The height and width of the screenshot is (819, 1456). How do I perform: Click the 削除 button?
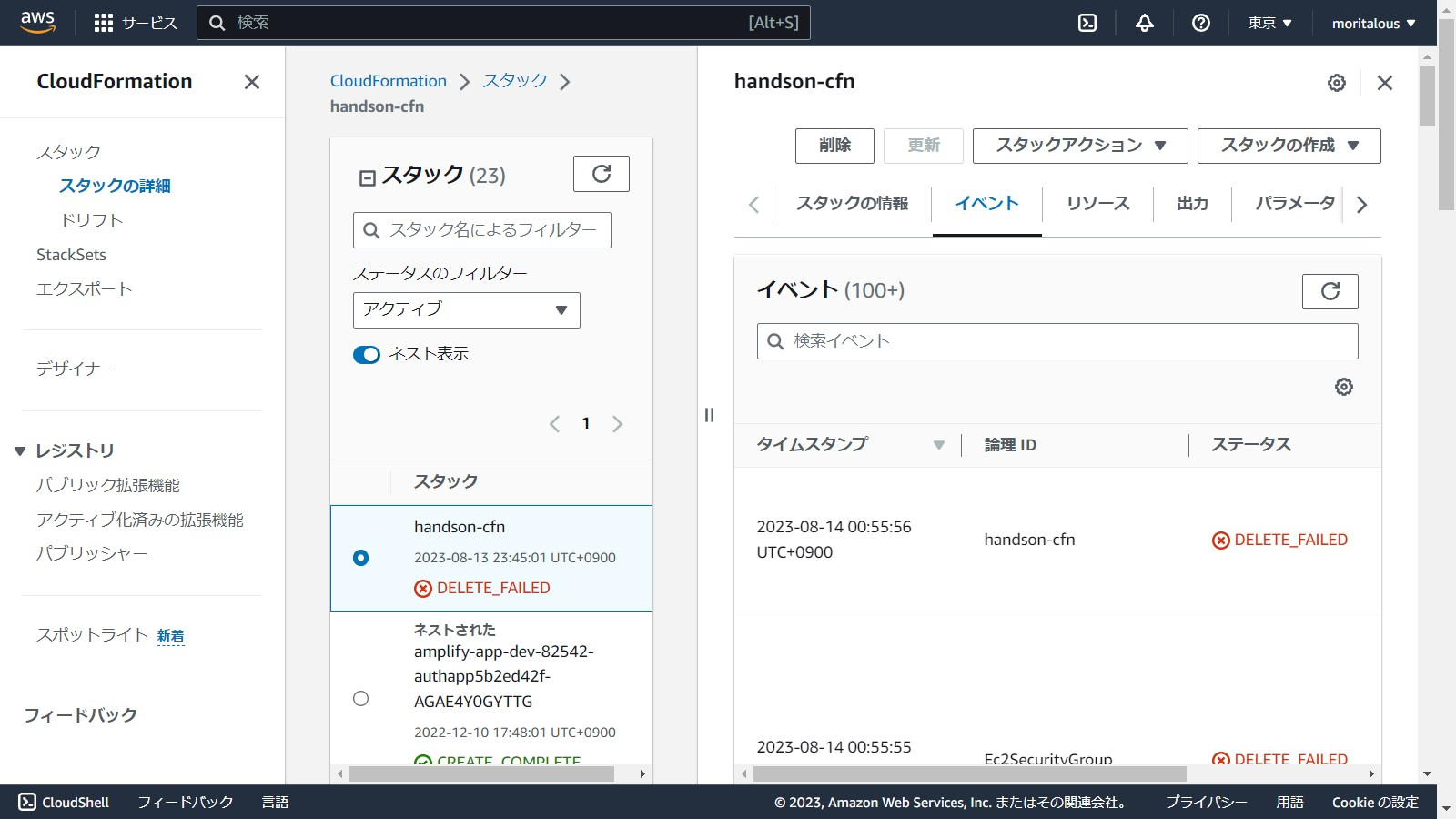point(834,146)
